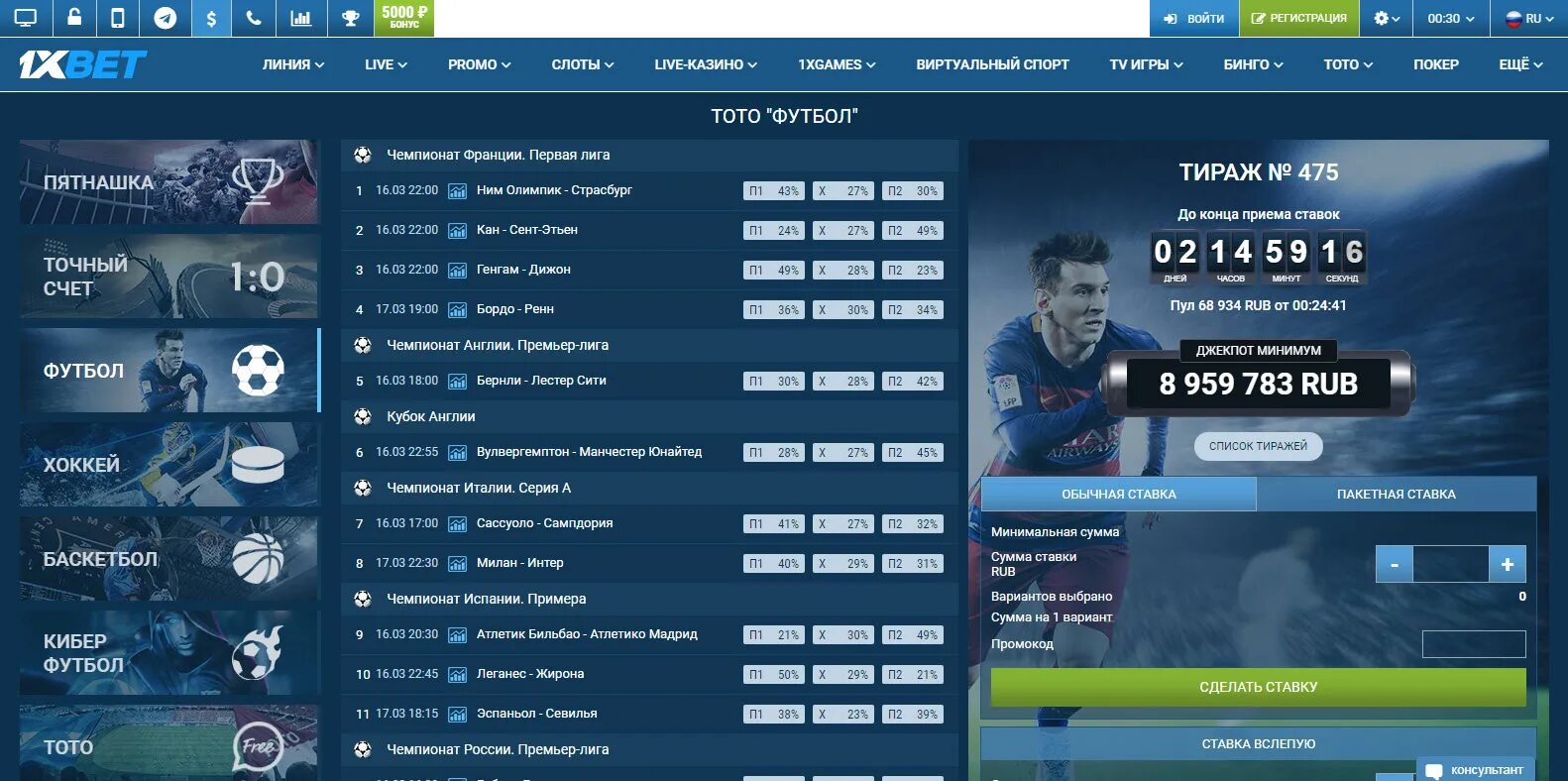Expand the LIVE menu
Viewport: 1568px width, 781px height.
tap(386, 64)
